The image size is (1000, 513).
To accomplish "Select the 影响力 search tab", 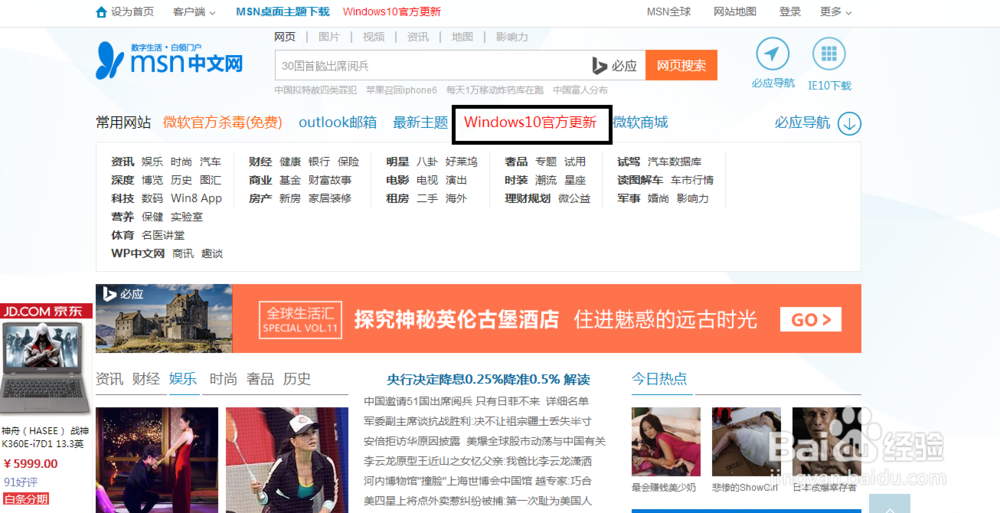I will 512,37.
